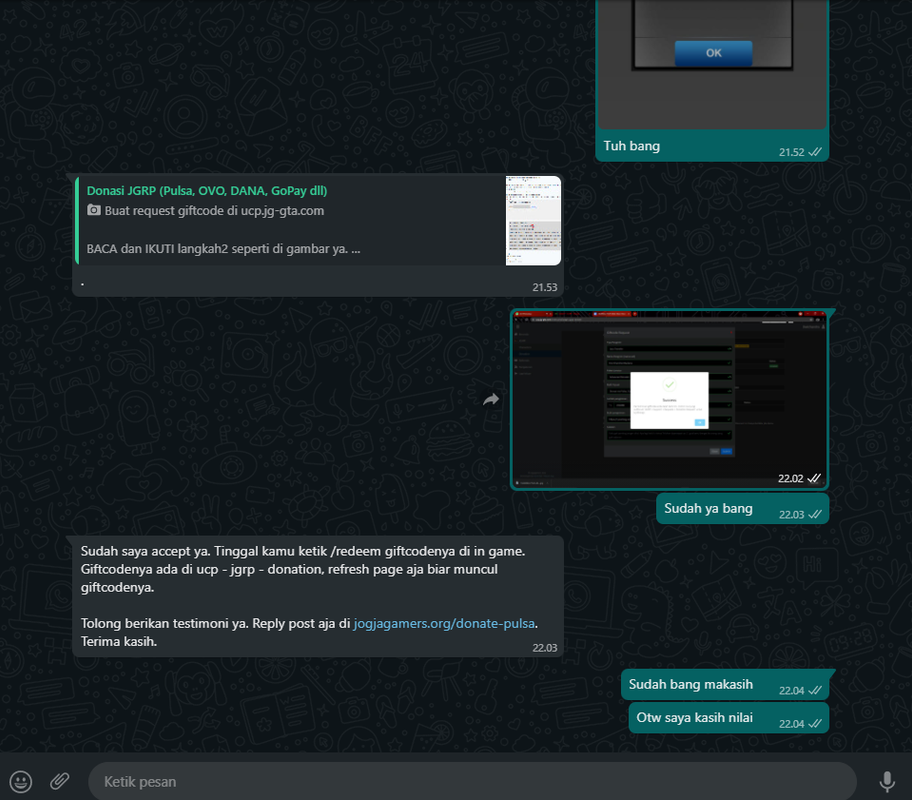This screenshot has width=912, height=800.
Task: Click "Tolong berikan testimoni ya" text
Action: 165,624
